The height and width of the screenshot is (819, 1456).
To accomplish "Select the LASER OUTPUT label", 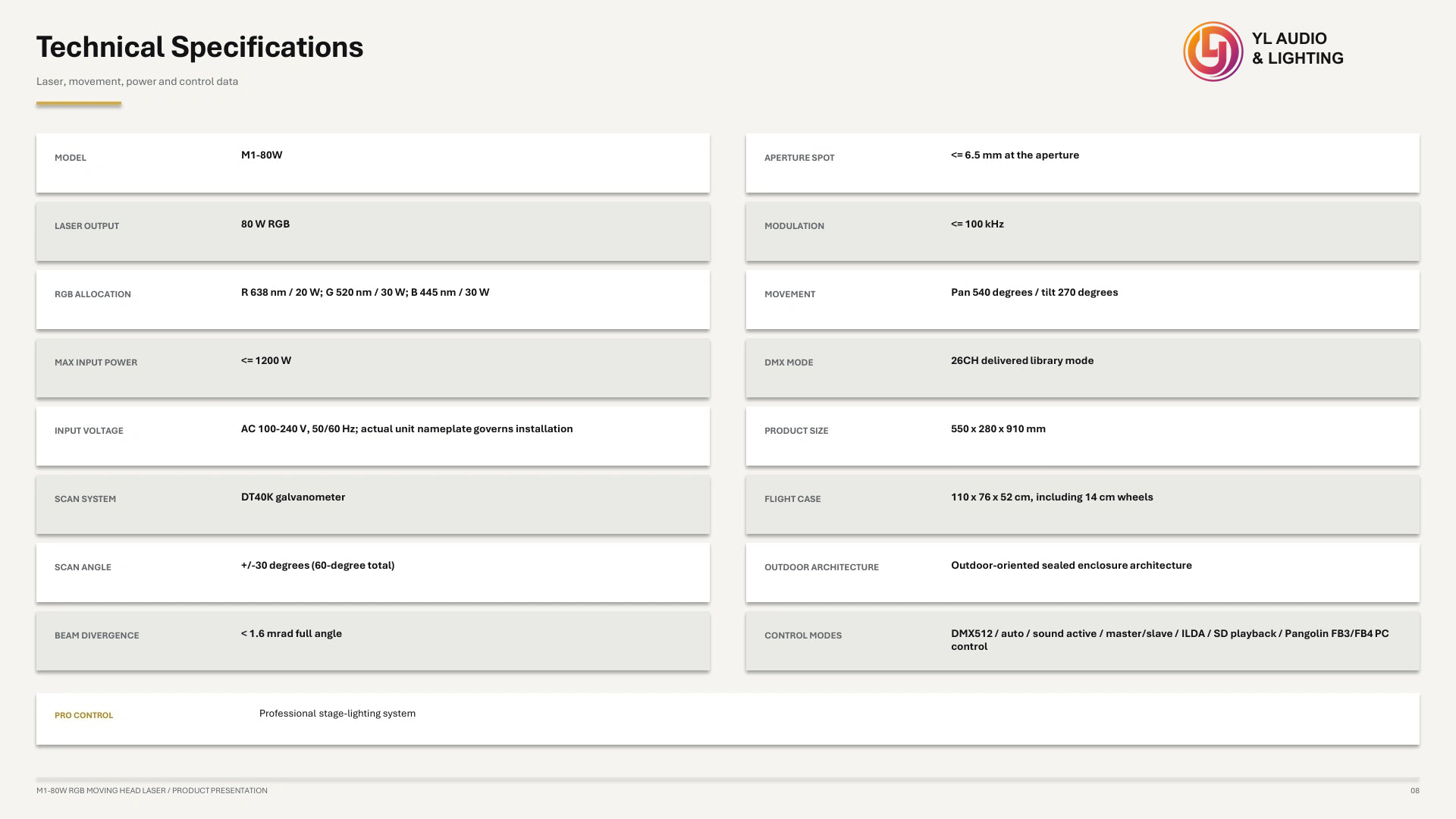I will (x=86, y=226).
